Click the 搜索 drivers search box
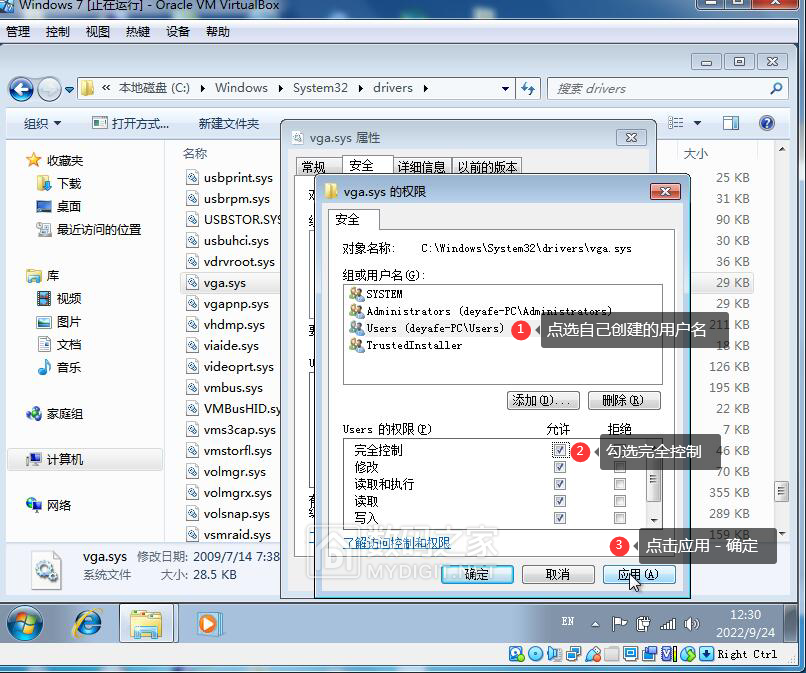Image resolution: width=806 pixels, height=673 pixels. point(660,88)
